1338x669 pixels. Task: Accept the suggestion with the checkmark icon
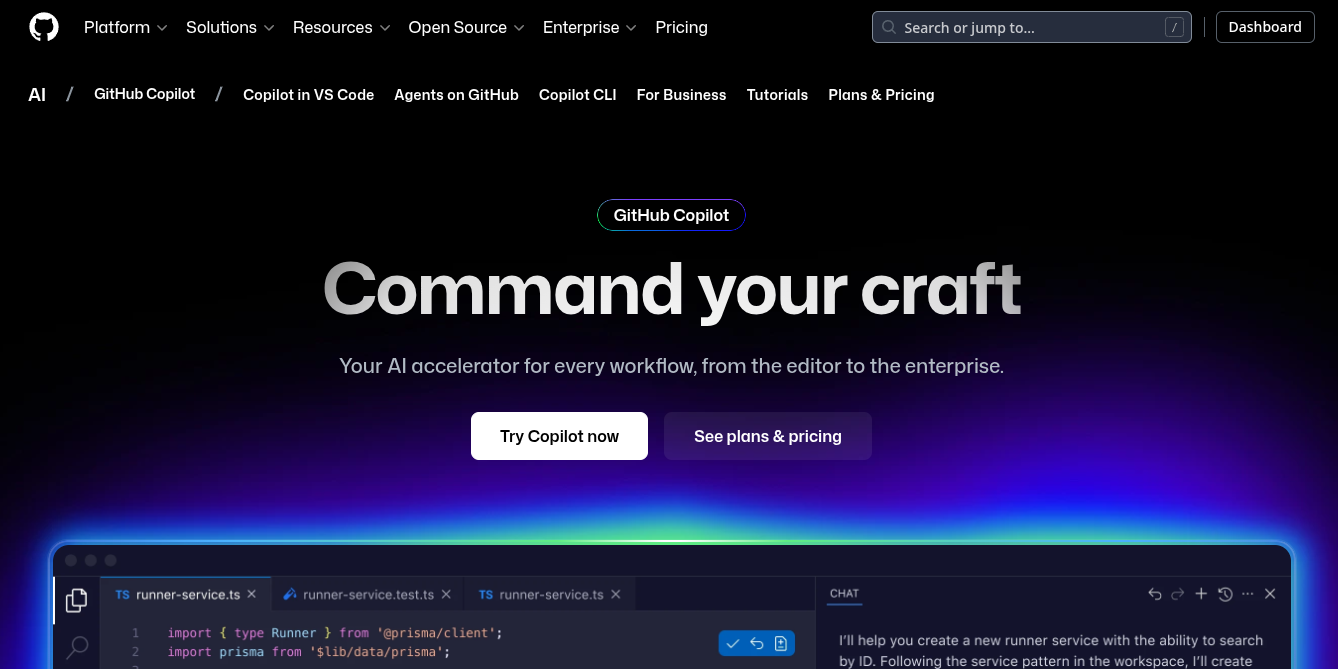[733, 643]
